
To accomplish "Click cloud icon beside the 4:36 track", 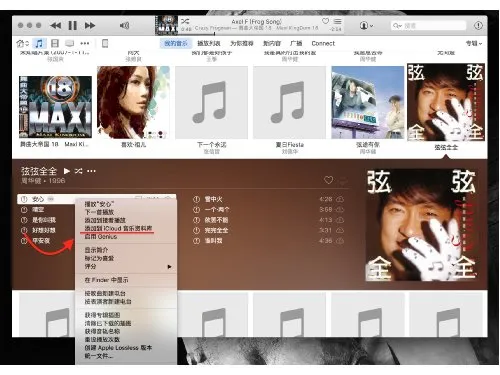I will pos(340,241).
